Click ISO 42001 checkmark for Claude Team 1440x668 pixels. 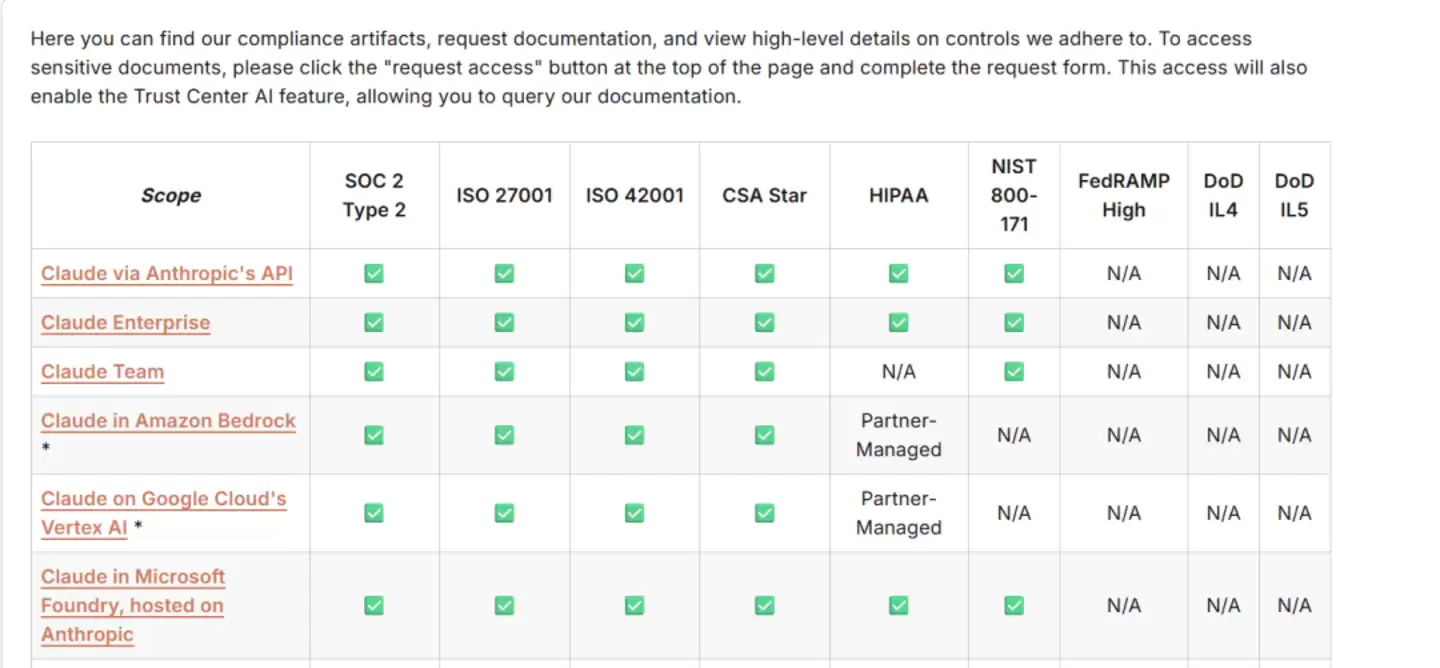click(x=634, y=371)
